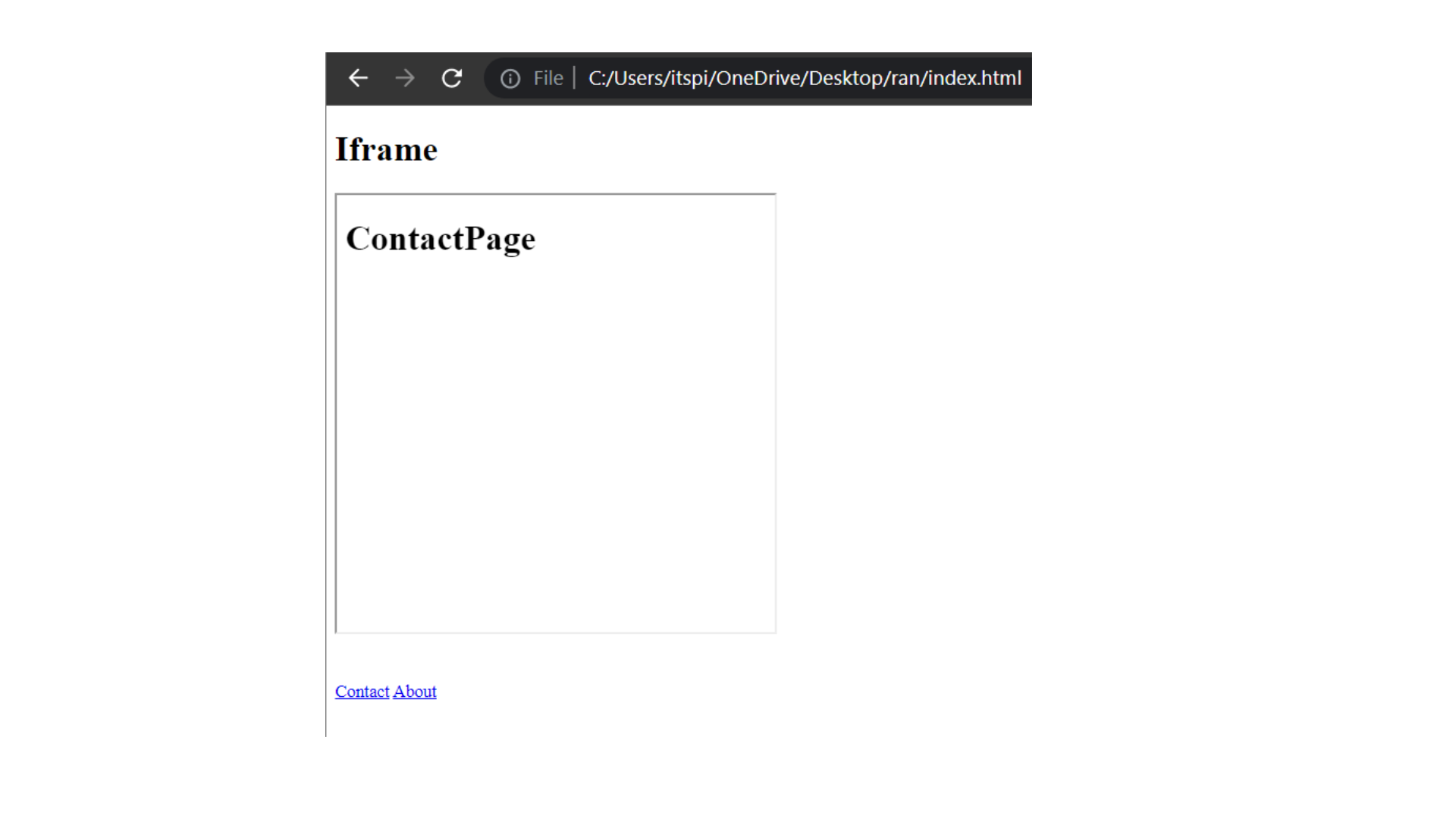The image size is (1456, 819).
Task: Reload the page with the refresh icon
Action: point(452,78)
